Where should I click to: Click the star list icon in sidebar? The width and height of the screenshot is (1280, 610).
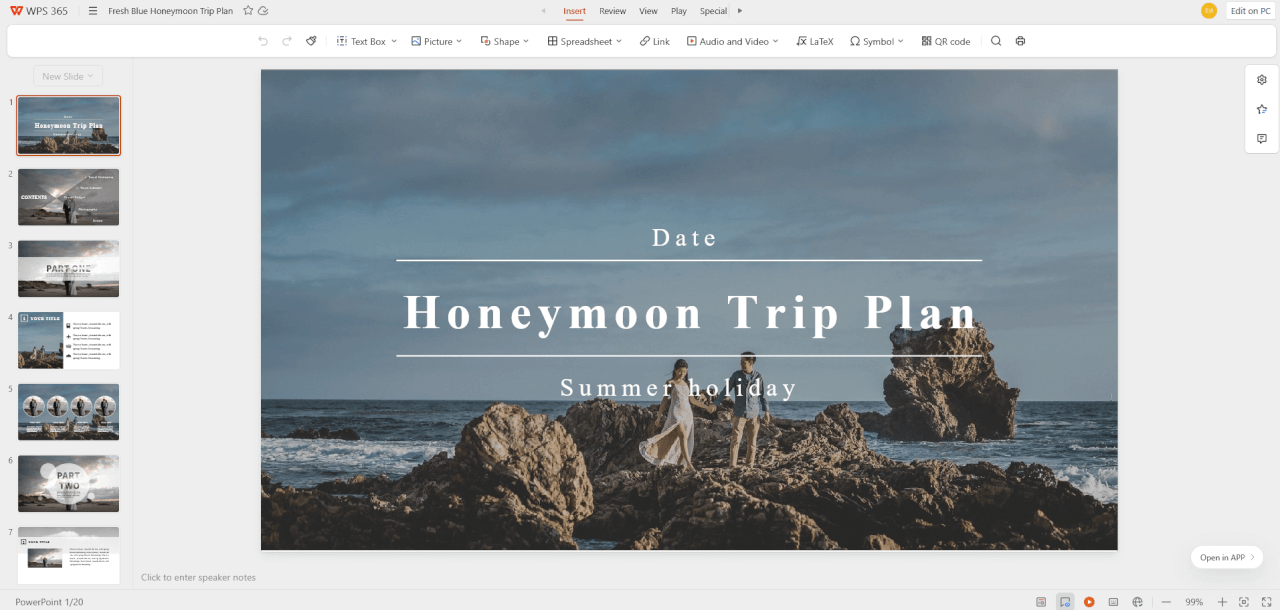tap(1262, 109)
